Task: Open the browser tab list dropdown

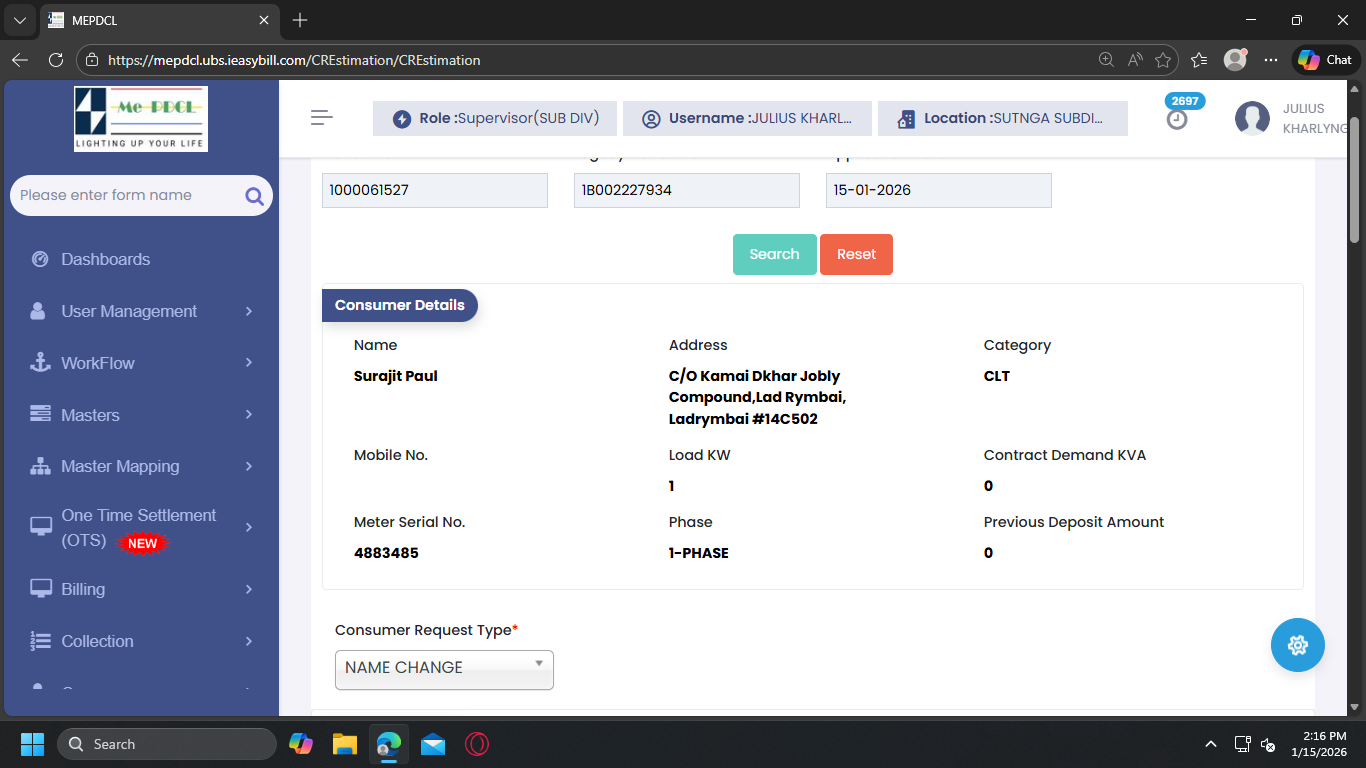Action: point(19,20)
